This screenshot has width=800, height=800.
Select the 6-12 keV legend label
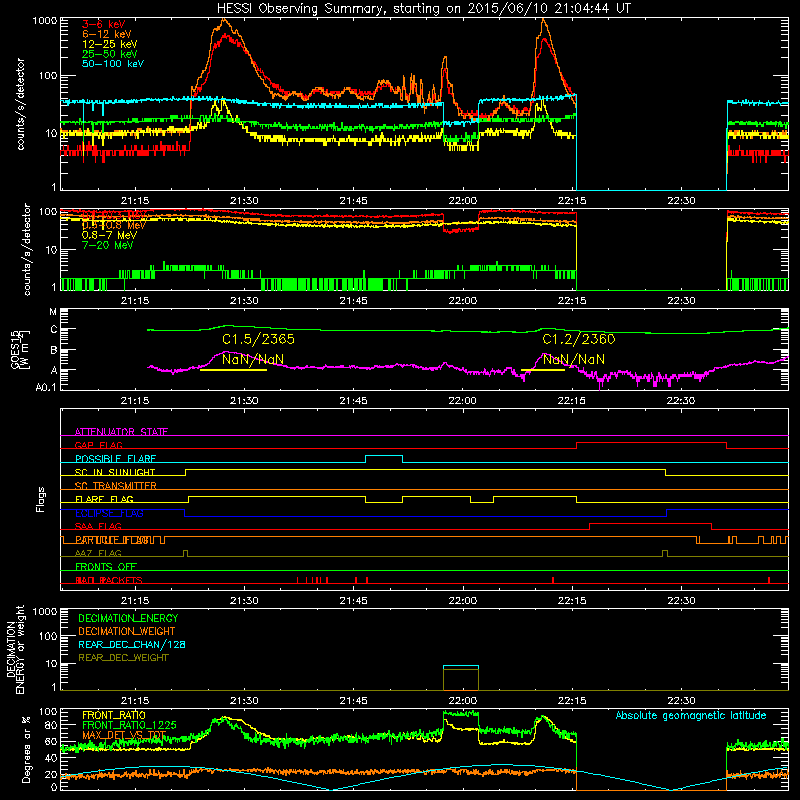coord(107,34)
